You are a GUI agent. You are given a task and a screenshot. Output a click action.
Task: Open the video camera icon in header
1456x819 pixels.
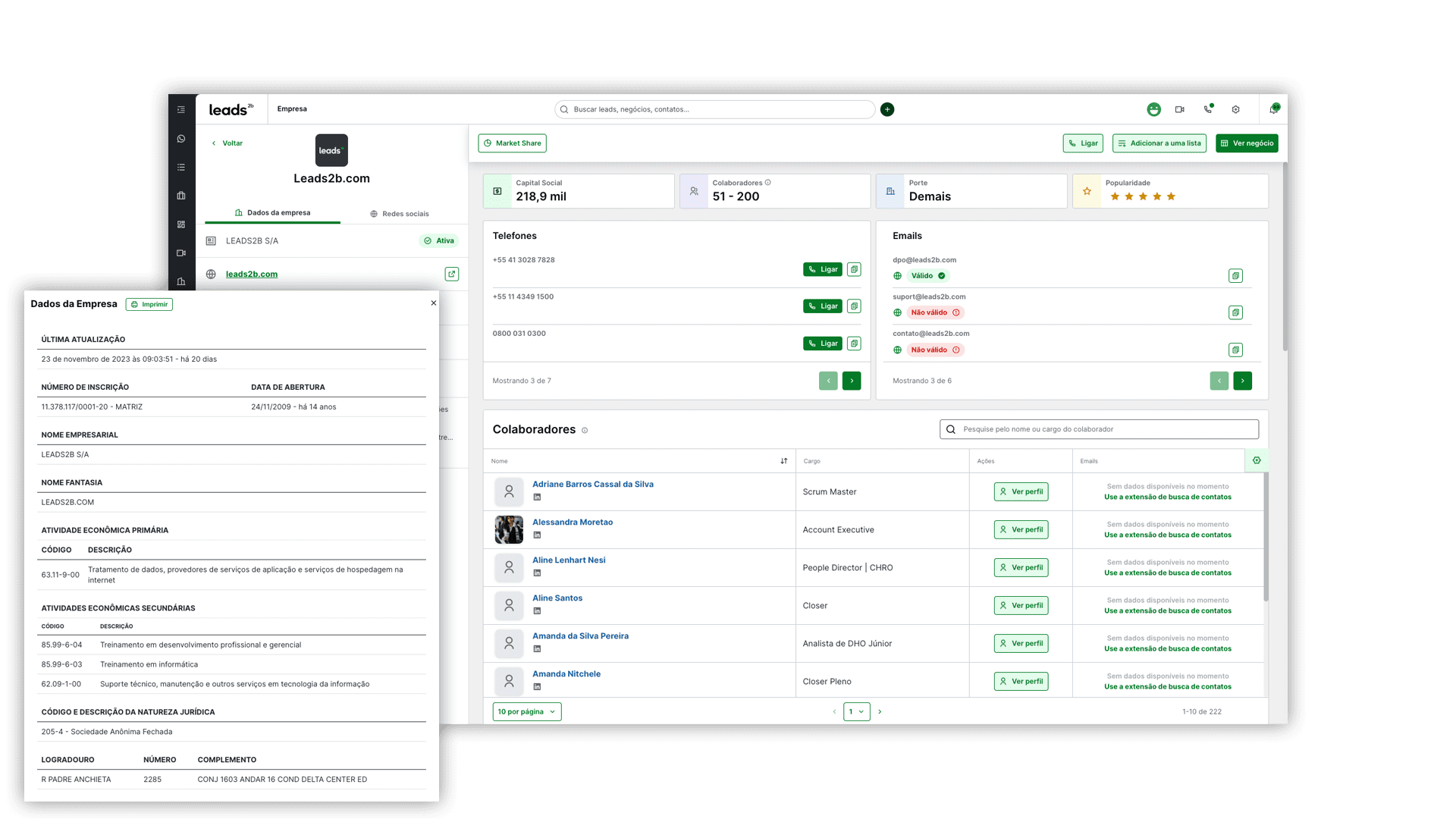(x=1180, y=109)
